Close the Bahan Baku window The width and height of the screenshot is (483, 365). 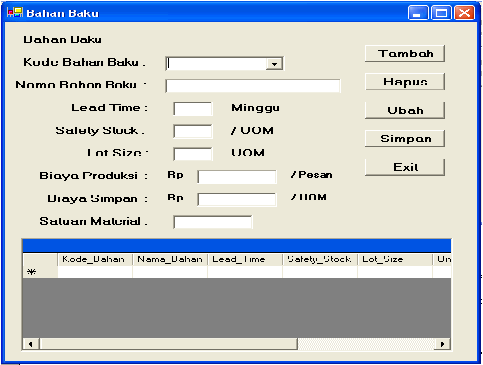pos(464,13)
